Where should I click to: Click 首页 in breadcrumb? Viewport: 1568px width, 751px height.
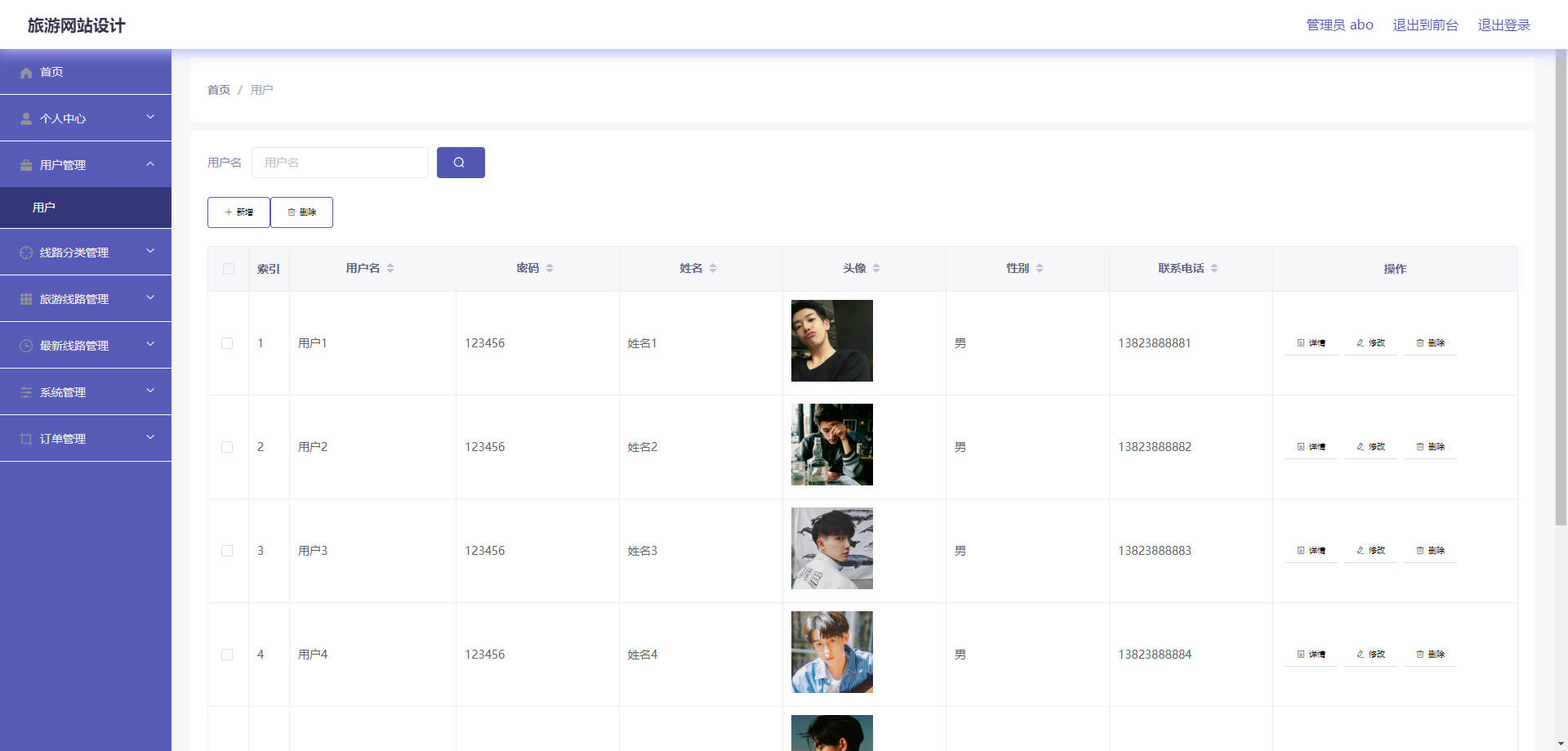pos(219,90)
